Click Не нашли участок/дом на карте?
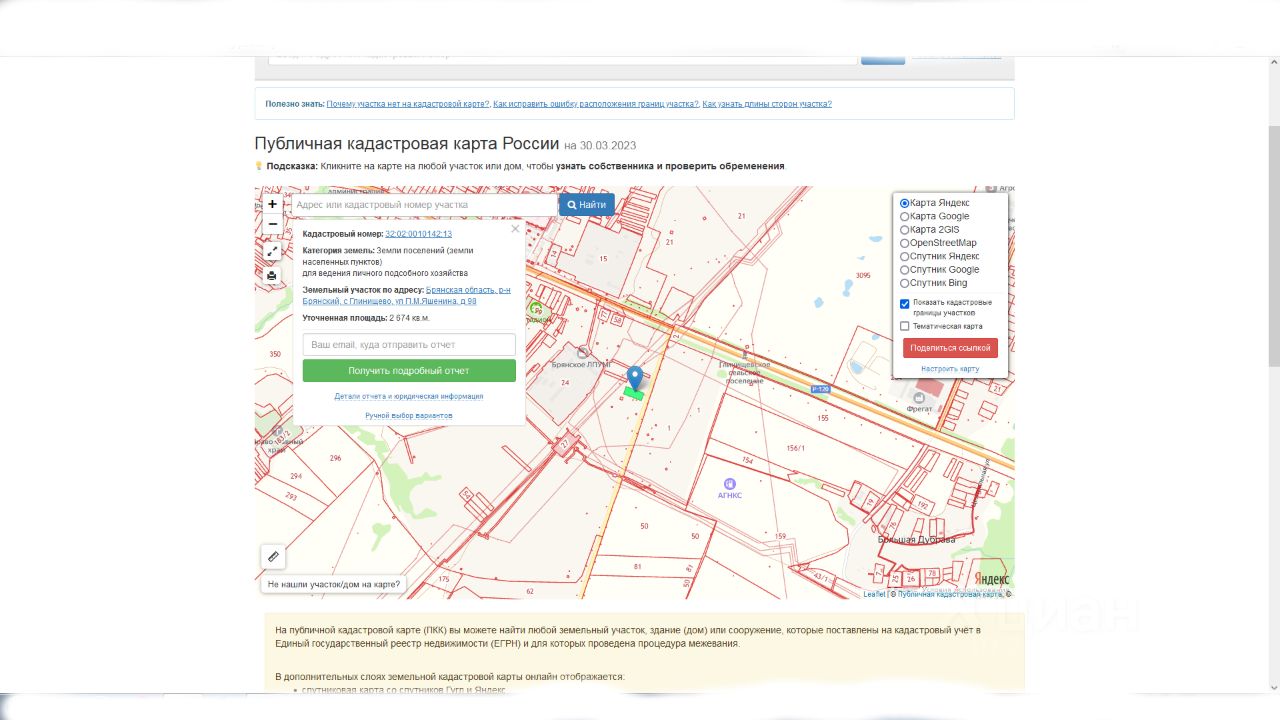This screenshot has height=720, width=1280. tap(334, 584)
